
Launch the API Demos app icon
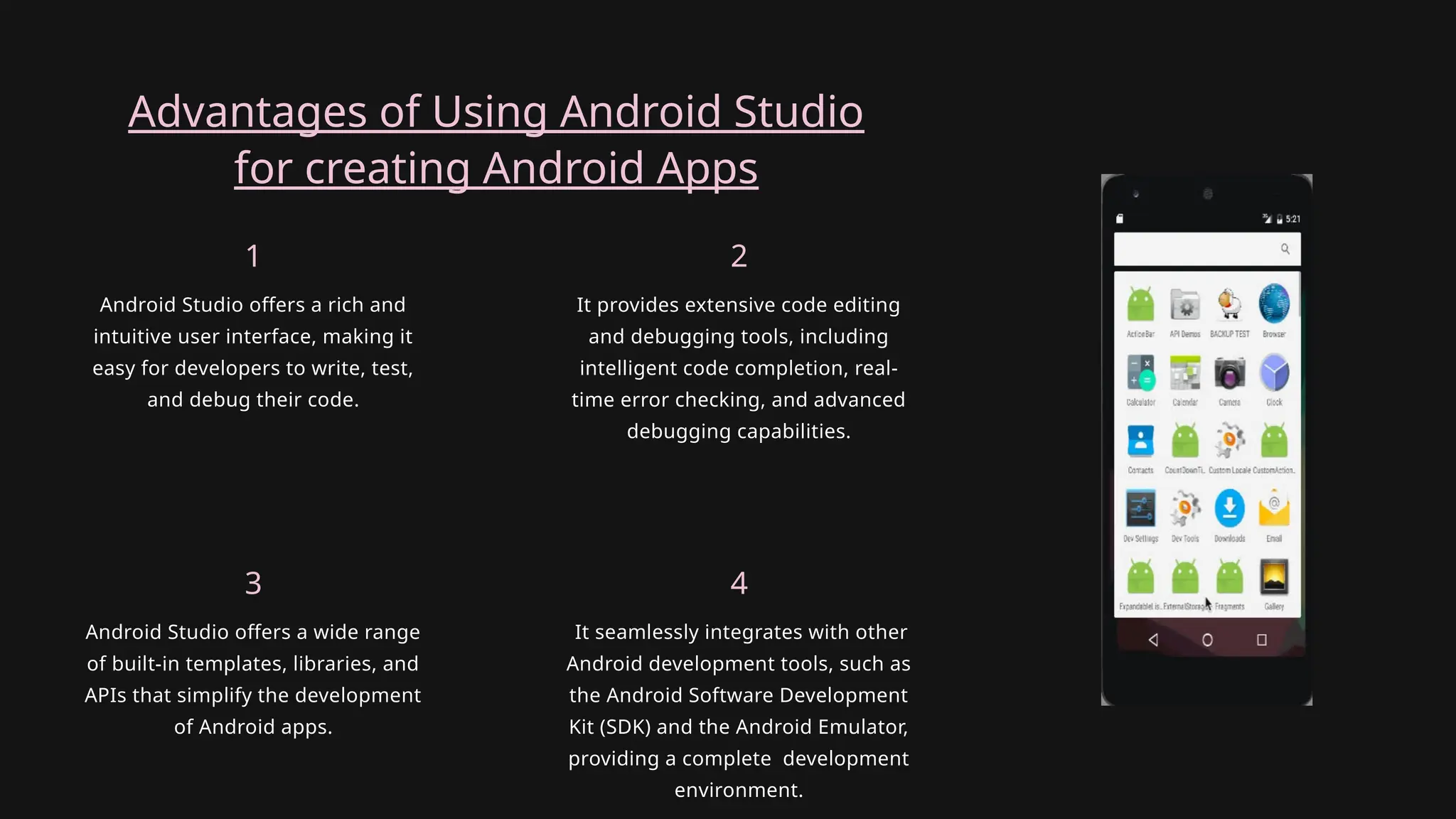pyautogui.click(x=1185, y=305)
